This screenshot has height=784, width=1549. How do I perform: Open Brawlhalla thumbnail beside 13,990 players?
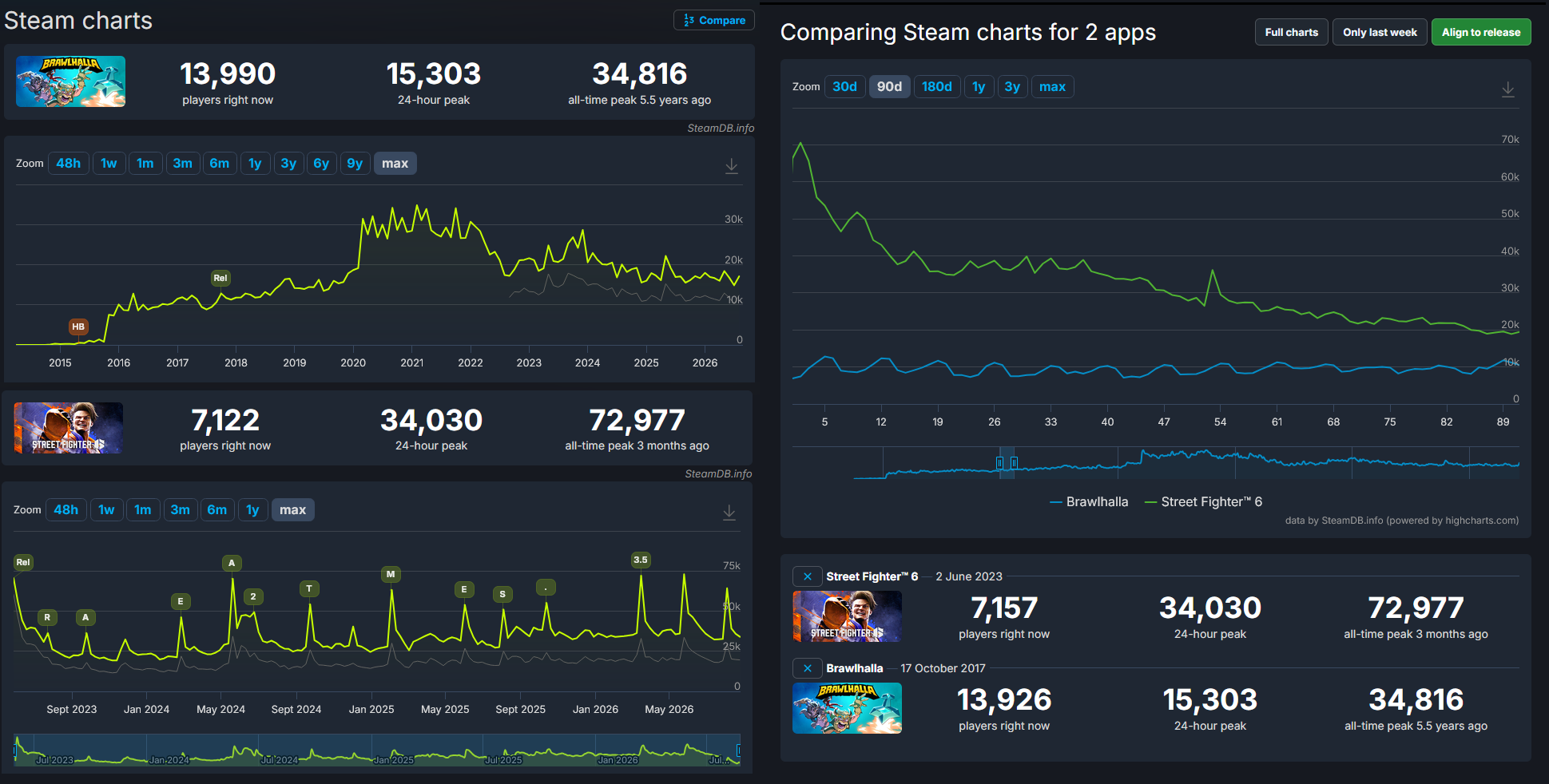70,81
